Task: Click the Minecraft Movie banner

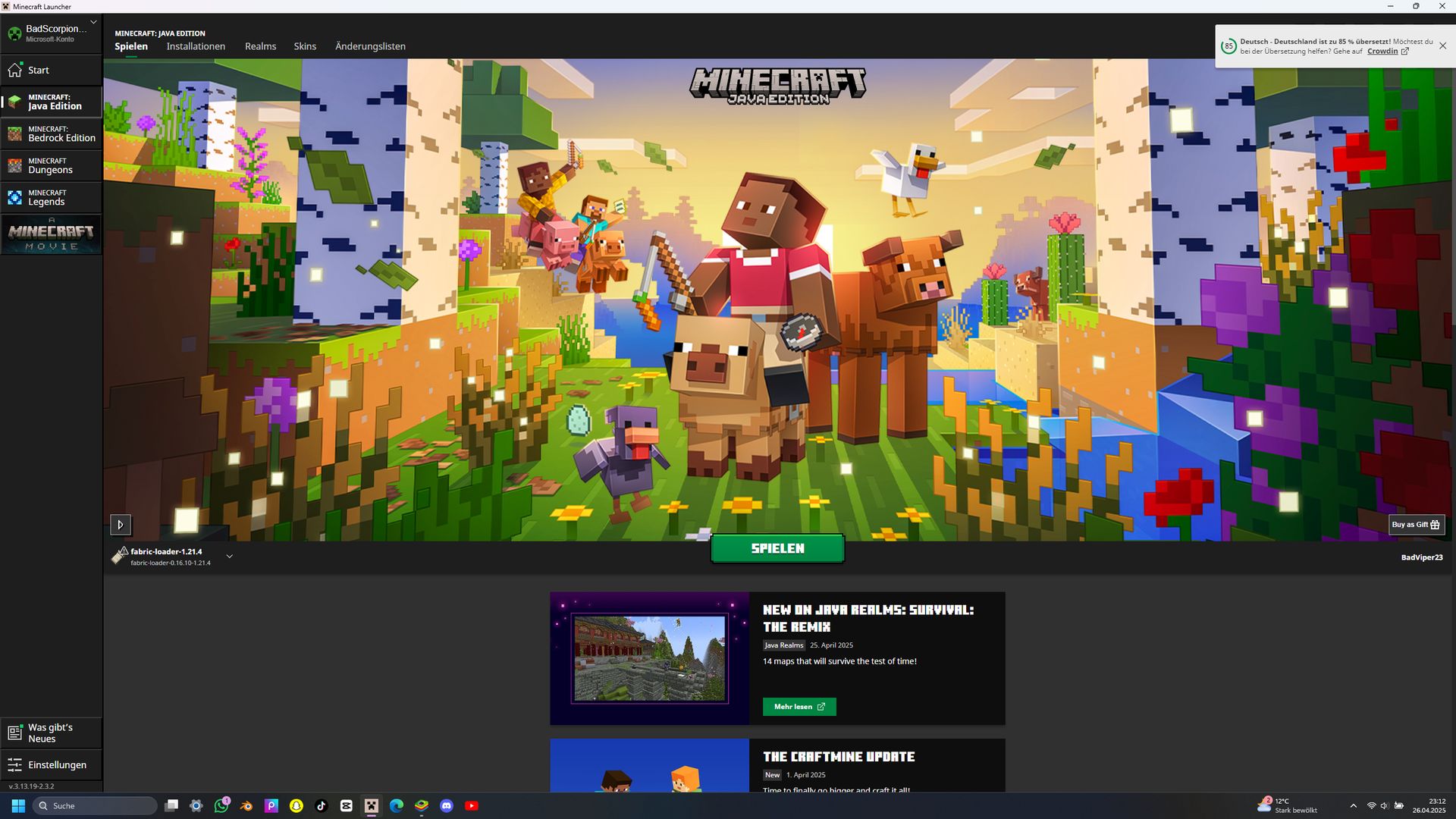Action: point(52,234)
